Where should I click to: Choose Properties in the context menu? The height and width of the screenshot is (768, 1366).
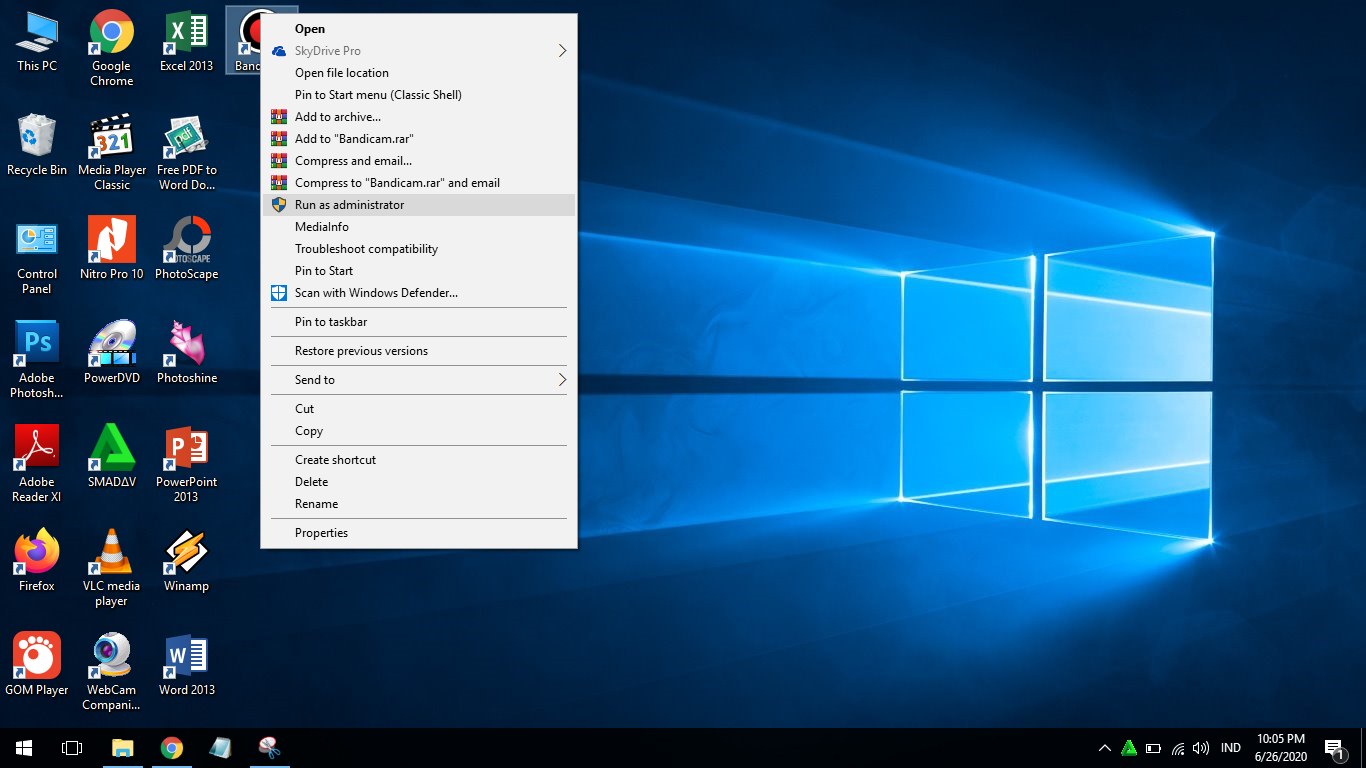419,533
